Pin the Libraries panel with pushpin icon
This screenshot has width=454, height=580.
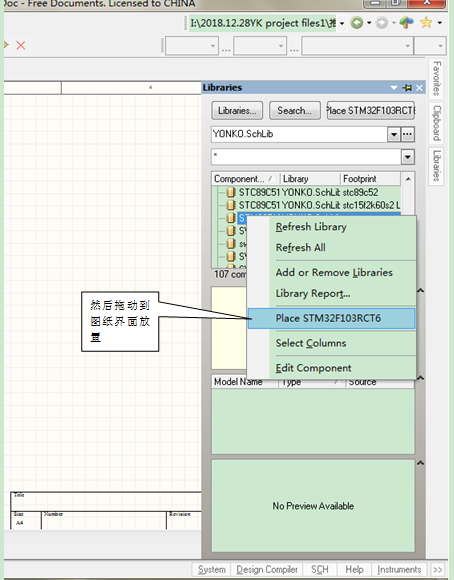pyautogui.click(x=408, y=88)
